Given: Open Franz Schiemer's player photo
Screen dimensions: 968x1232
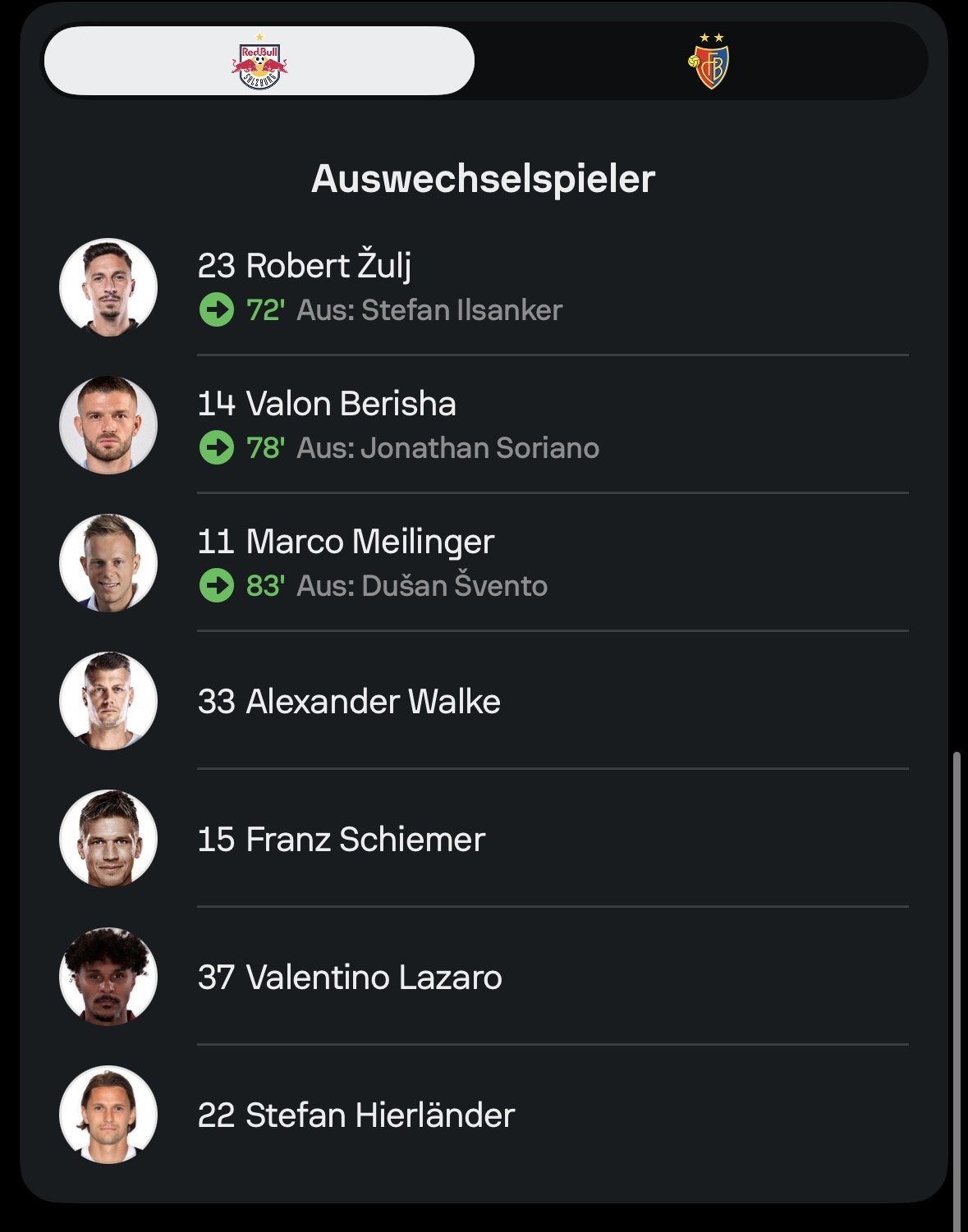Looking at the screenshot, I should pos(108,839).
